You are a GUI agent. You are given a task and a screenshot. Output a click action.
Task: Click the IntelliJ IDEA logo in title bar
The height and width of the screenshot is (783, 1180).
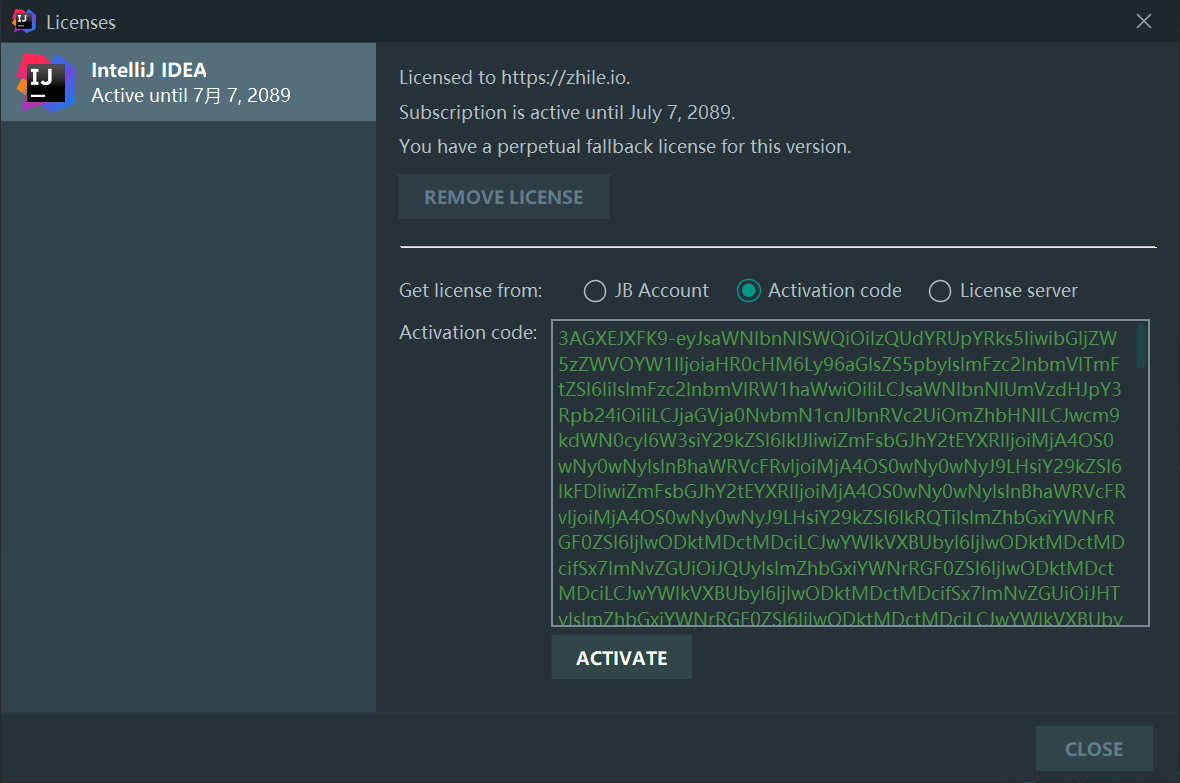[x=23, y=21]
